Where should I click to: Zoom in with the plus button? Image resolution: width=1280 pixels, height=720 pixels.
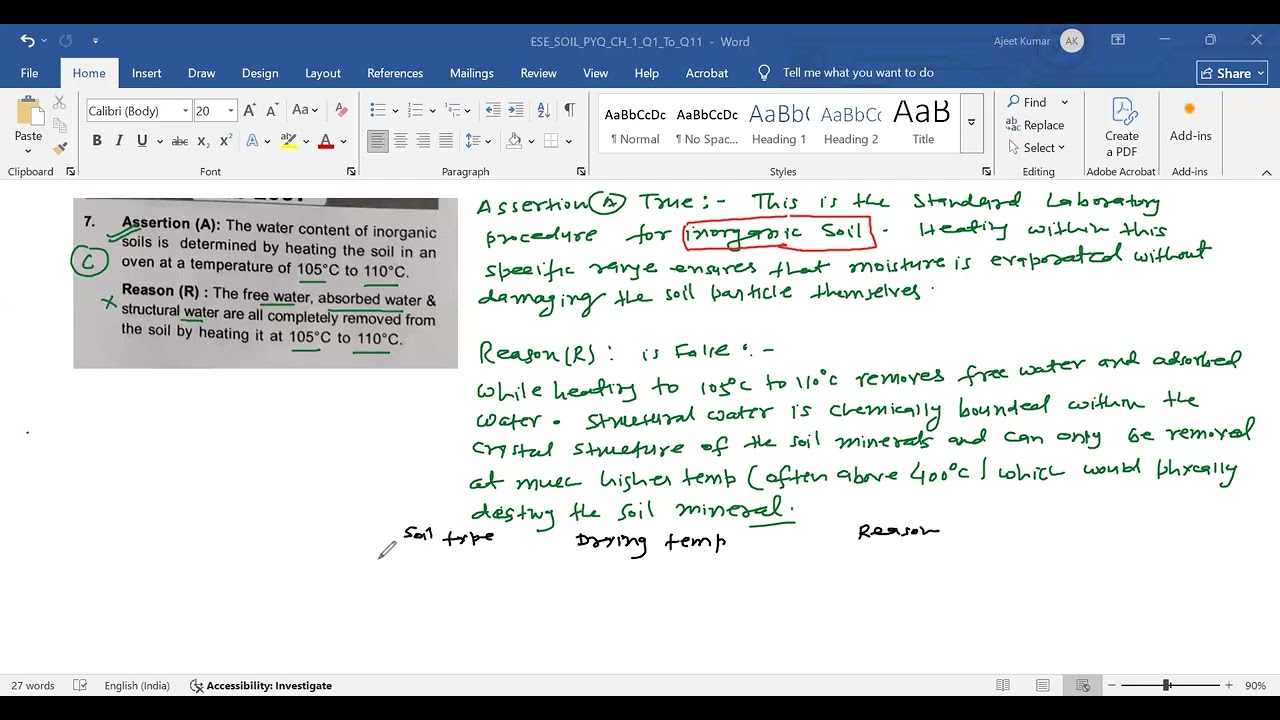pos(1229,686)
